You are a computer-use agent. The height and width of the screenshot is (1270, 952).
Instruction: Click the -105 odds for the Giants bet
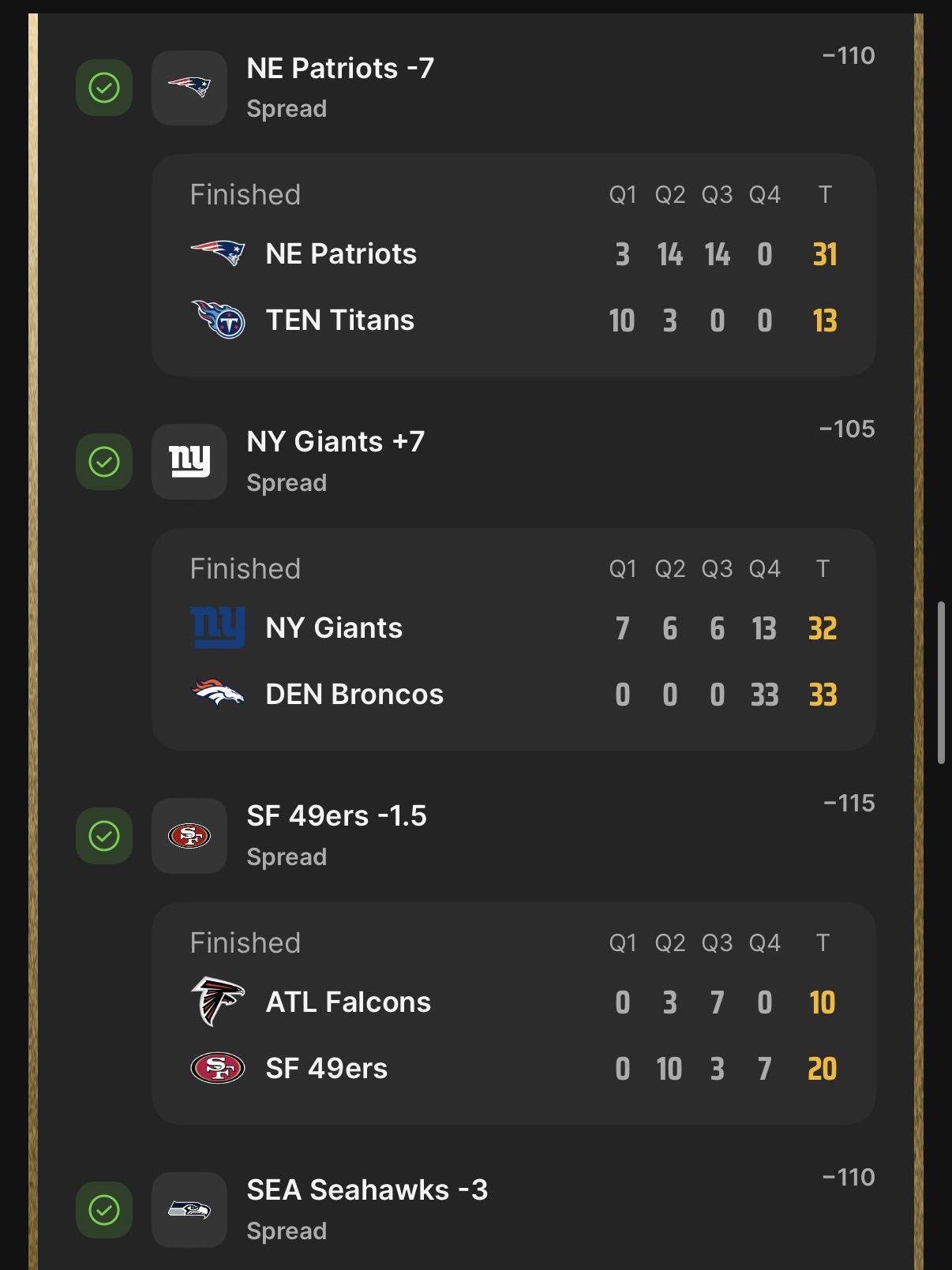847,429
